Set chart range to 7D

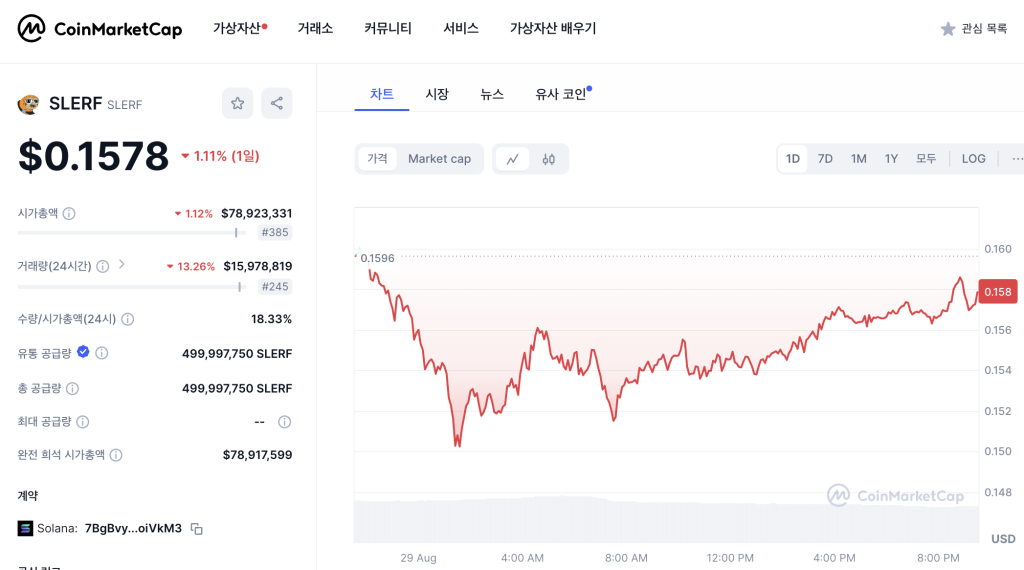[825, 159]
